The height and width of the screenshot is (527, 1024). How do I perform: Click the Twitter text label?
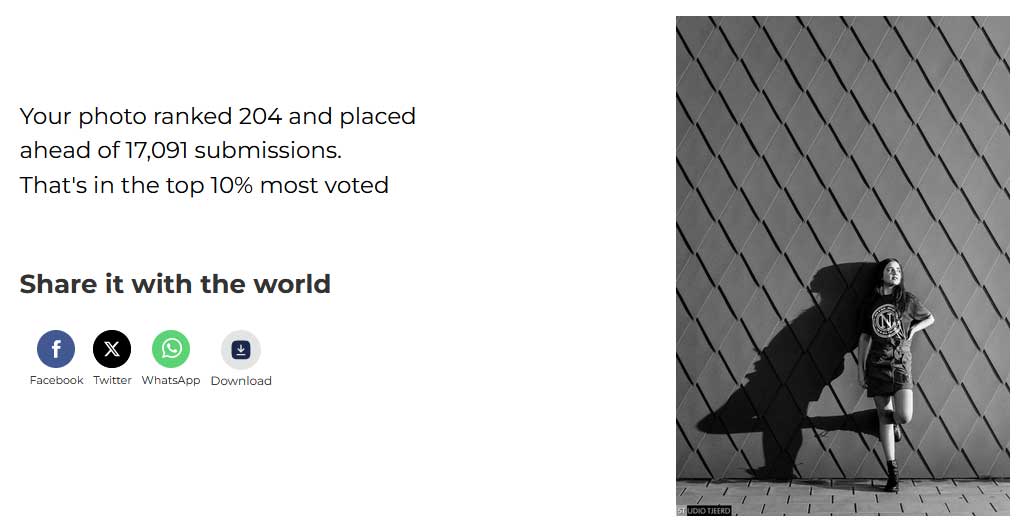click(x=112, y=380)
